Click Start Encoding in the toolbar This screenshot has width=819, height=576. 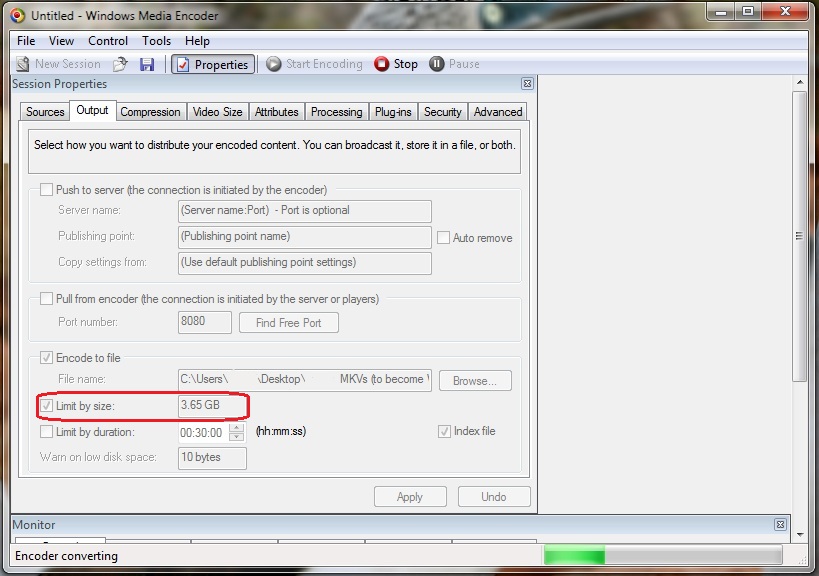pyautogui.click(x=314, y=64)
